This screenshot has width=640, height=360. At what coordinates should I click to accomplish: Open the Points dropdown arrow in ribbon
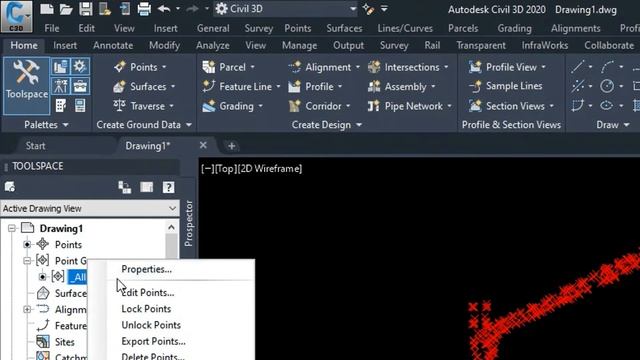[x=164, y=67]
